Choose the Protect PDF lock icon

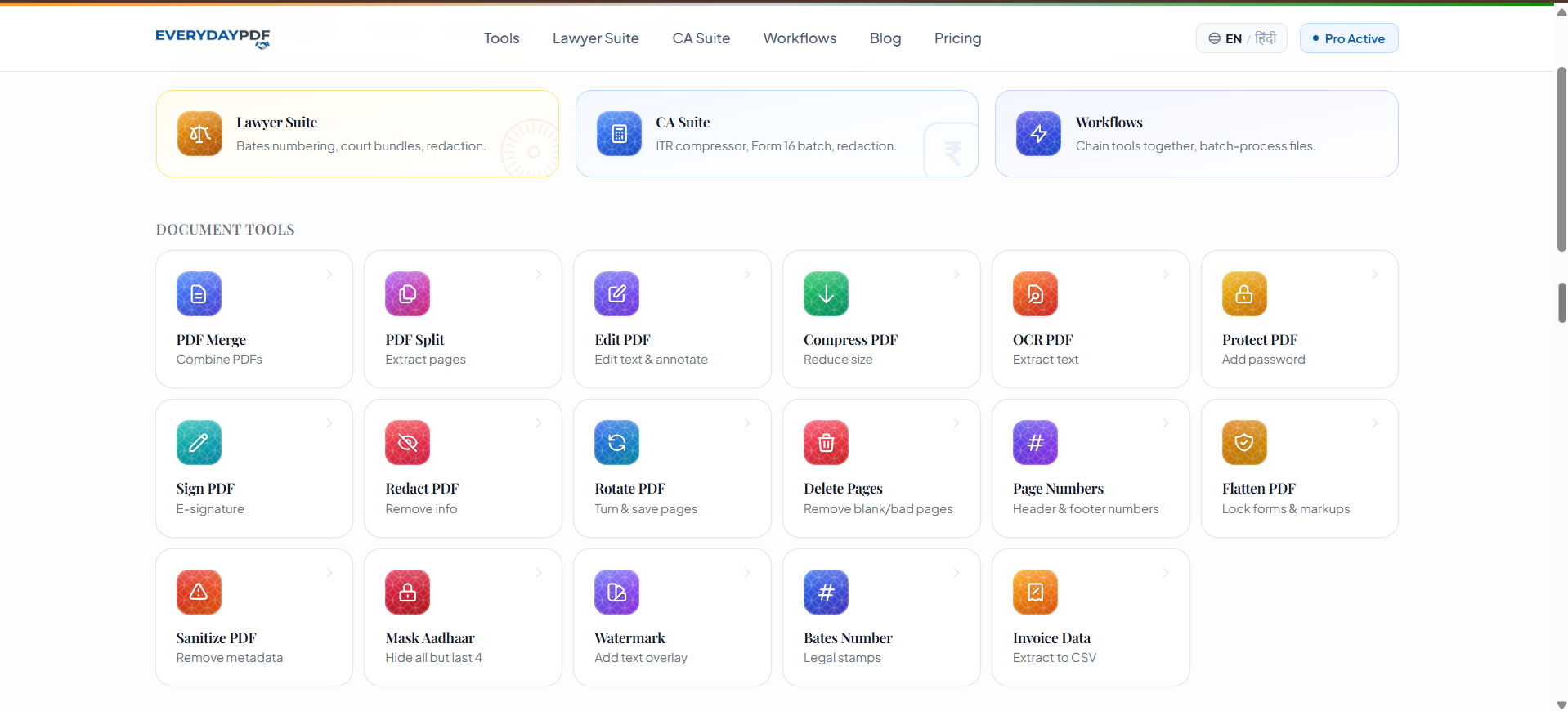pyautogui.click(x=1244, y=294)
